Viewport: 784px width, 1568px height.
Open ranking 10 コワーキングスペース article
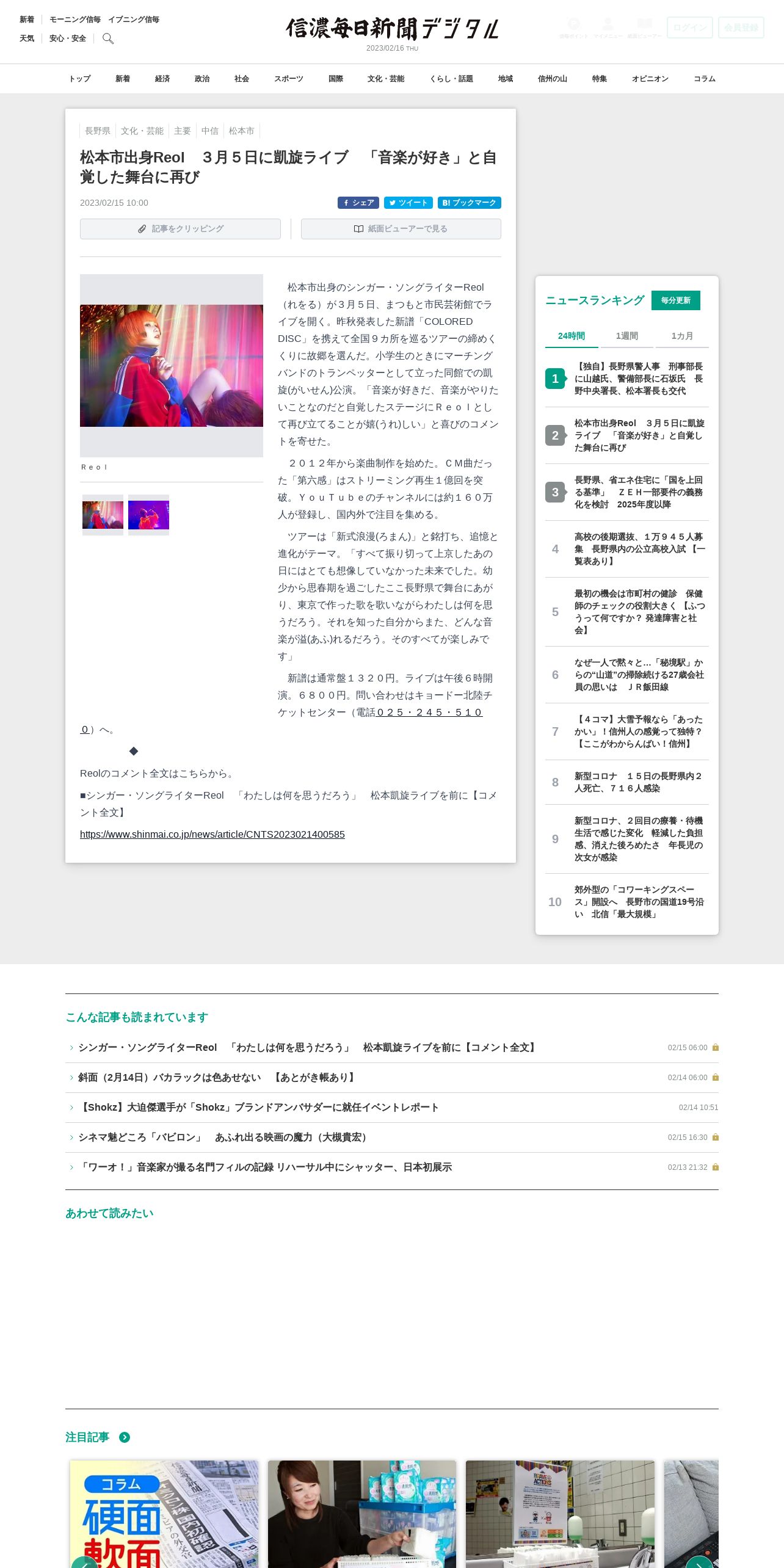coord(639,902)
